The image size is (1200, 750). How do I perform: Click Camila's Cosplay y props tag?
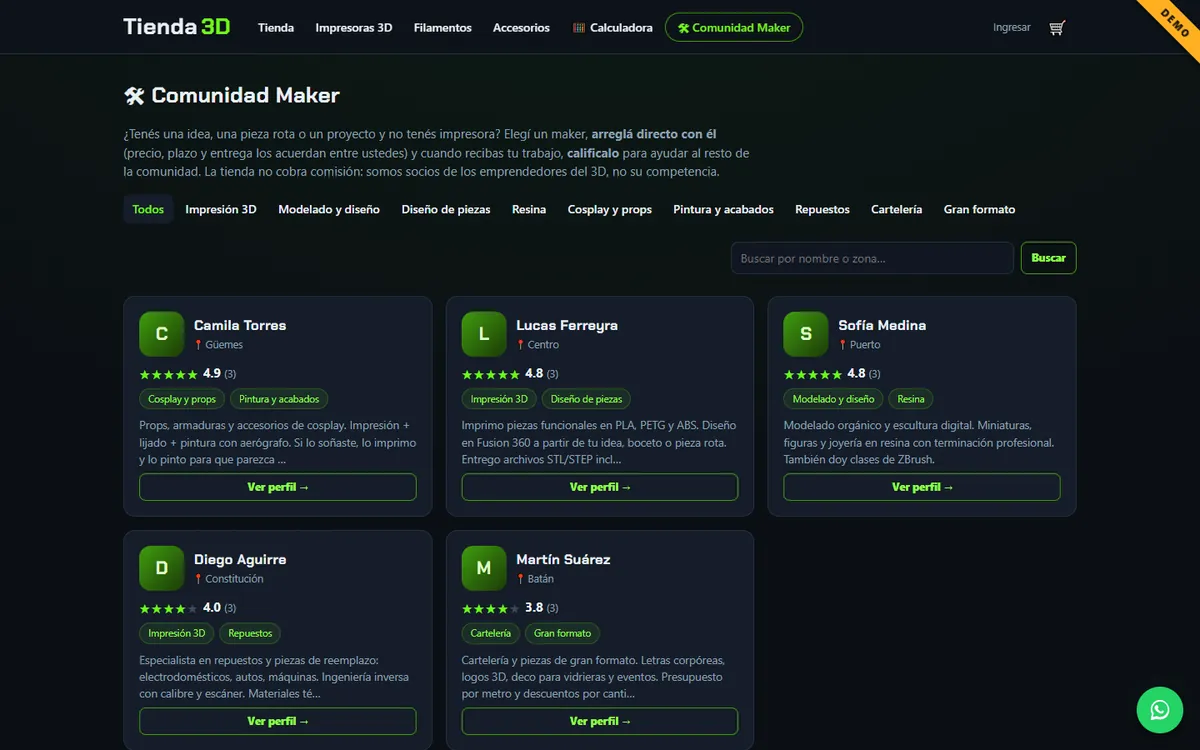tap(182, 399)
